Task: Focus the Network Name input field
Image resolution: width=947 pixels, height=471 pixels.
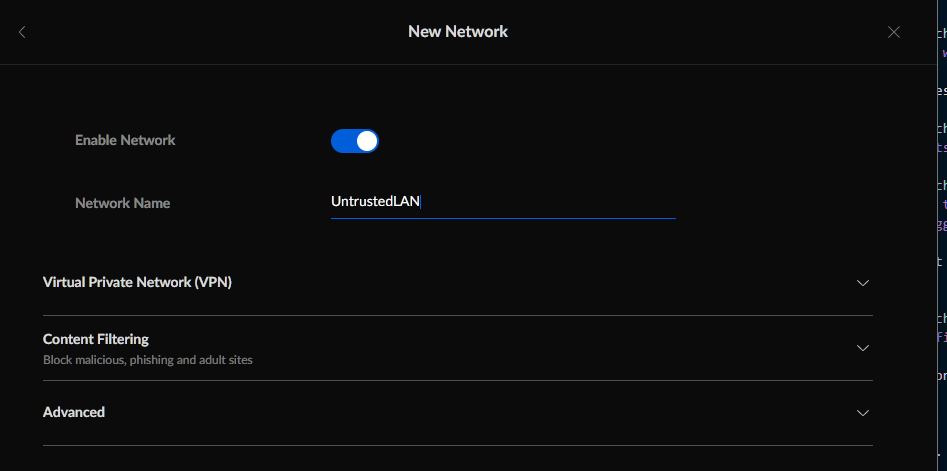Action: 503,202
